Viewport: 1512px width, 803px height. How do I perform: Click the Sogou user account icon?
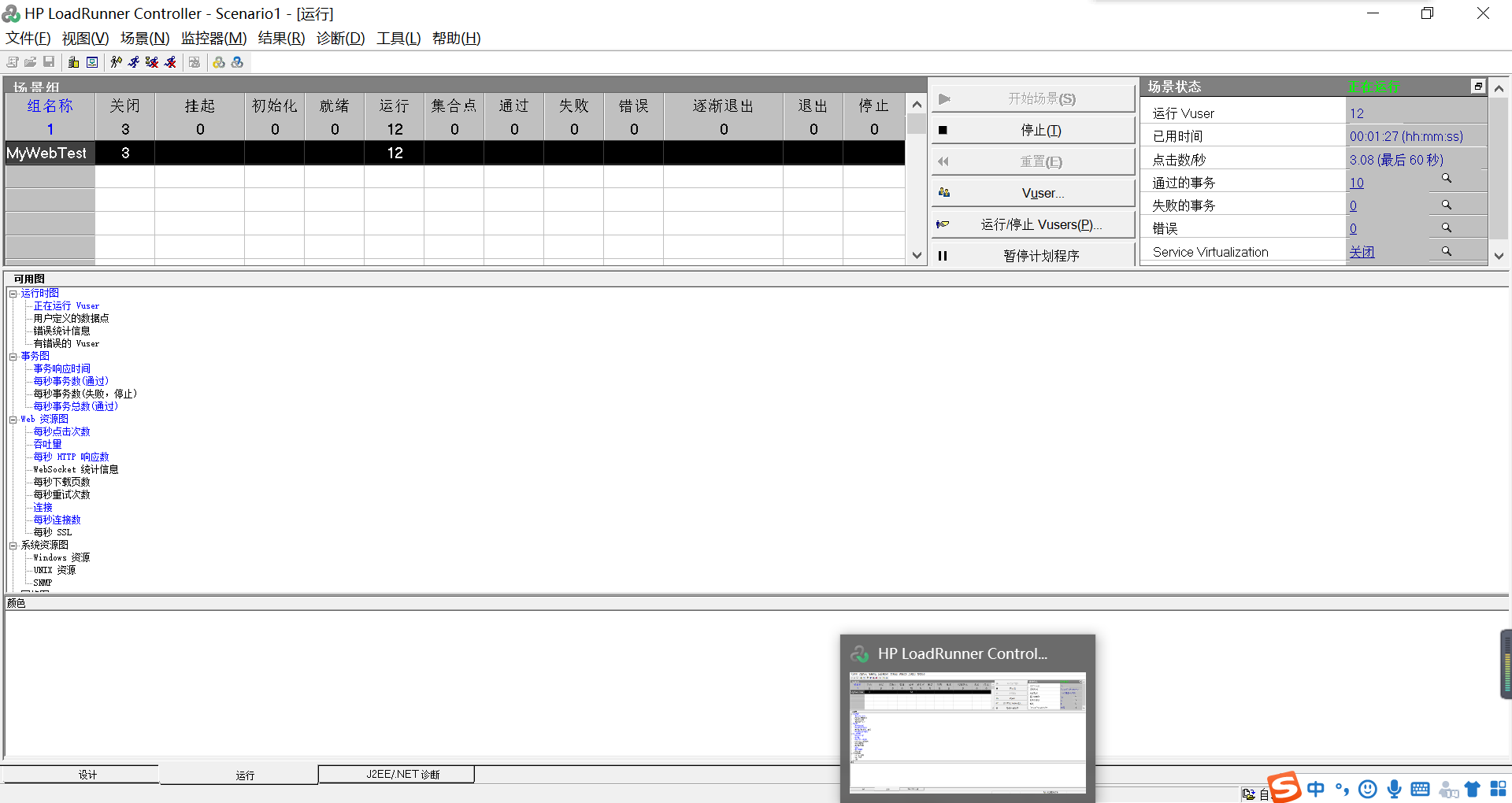1447,789
